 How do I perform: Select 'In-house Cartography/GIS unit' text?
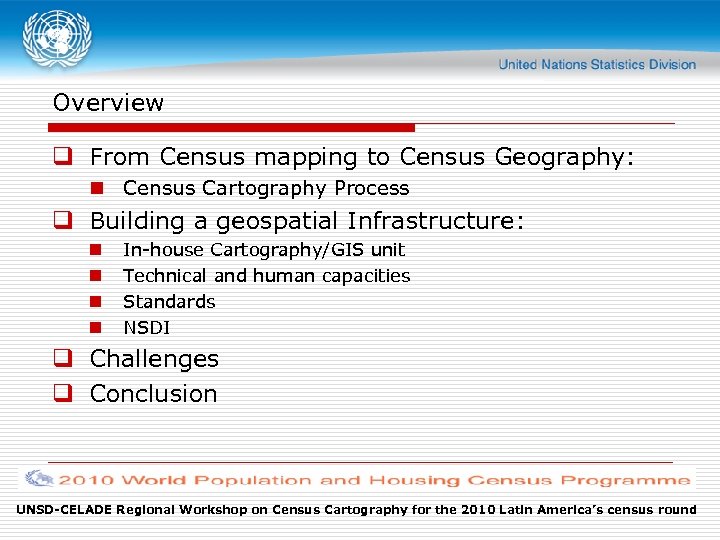pyautogui.click(x=264, y=250)
